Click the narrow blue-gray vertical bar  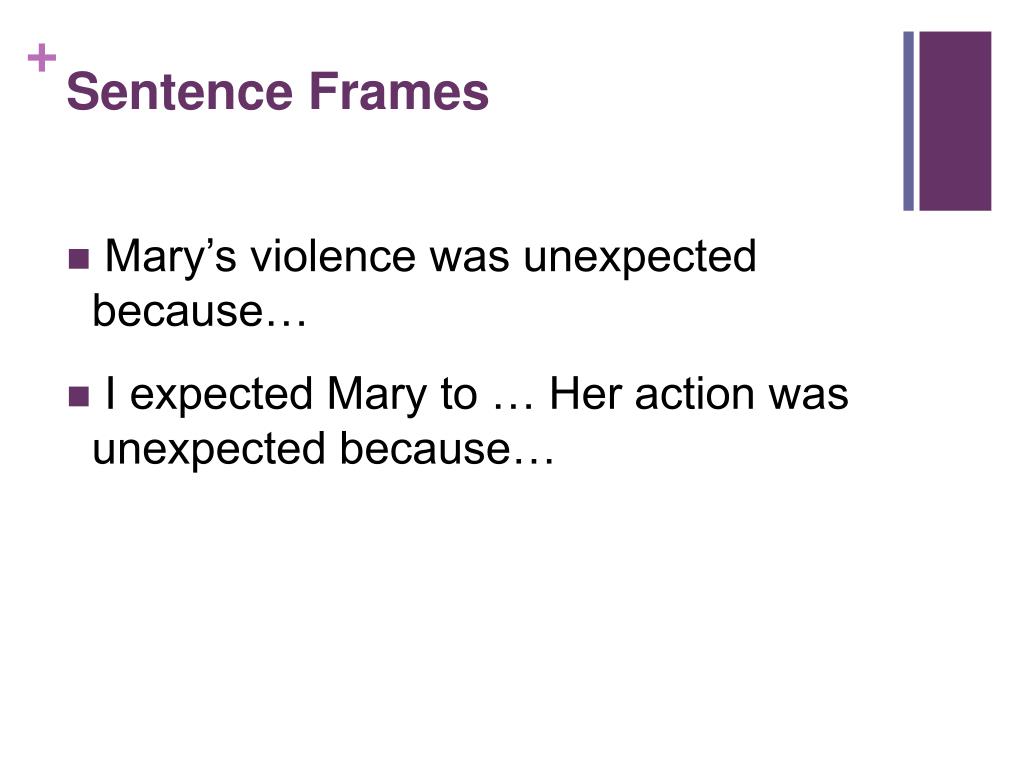pos(909,121)
